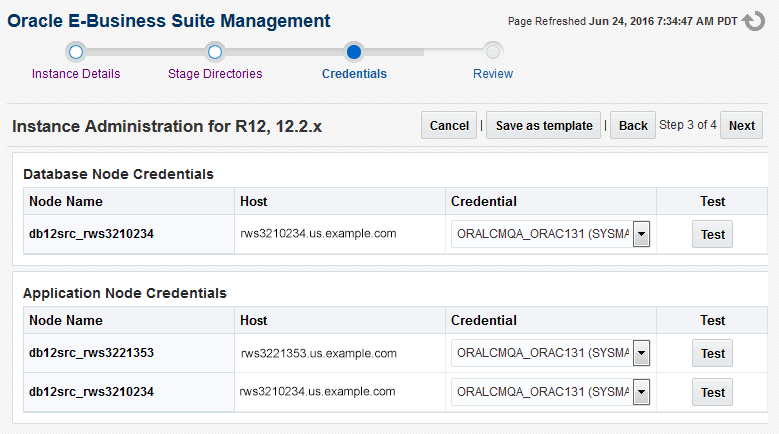Click the Stage Directories step circle
Screen dimensions: 779x434
pos(215,52)
